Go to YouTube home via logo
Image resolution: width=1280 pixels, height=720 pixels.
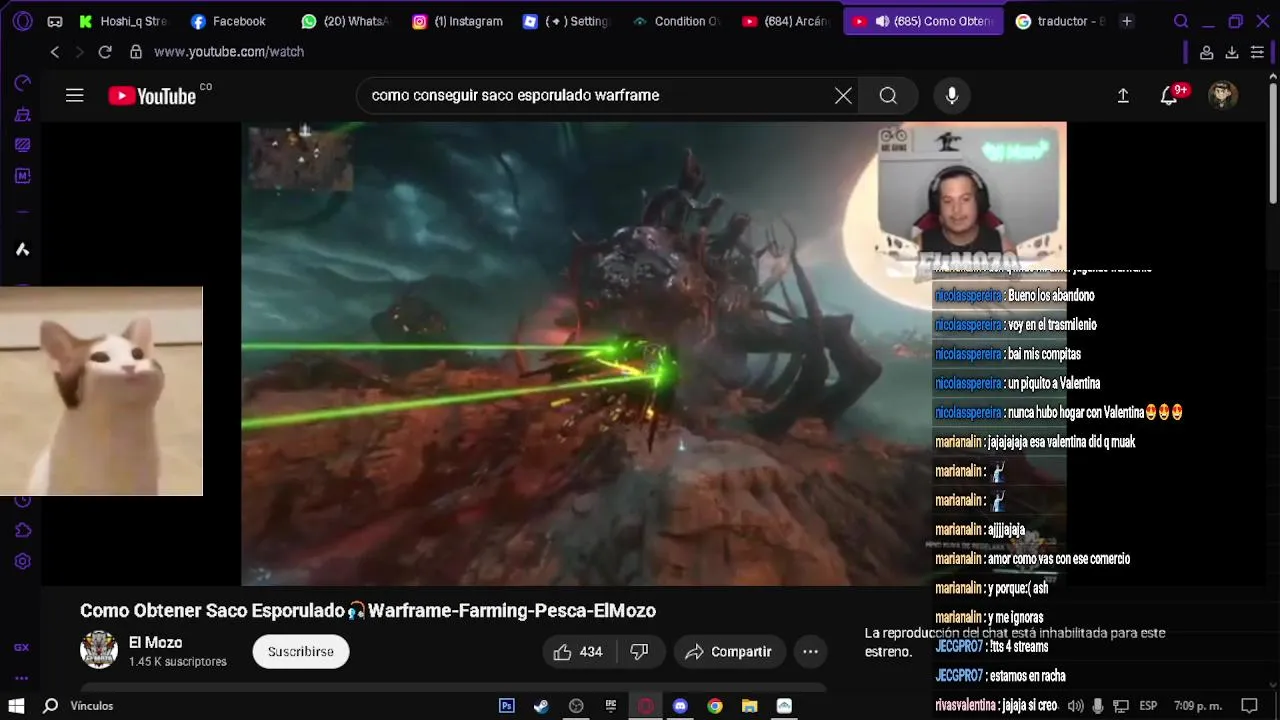tap(153, 96)
